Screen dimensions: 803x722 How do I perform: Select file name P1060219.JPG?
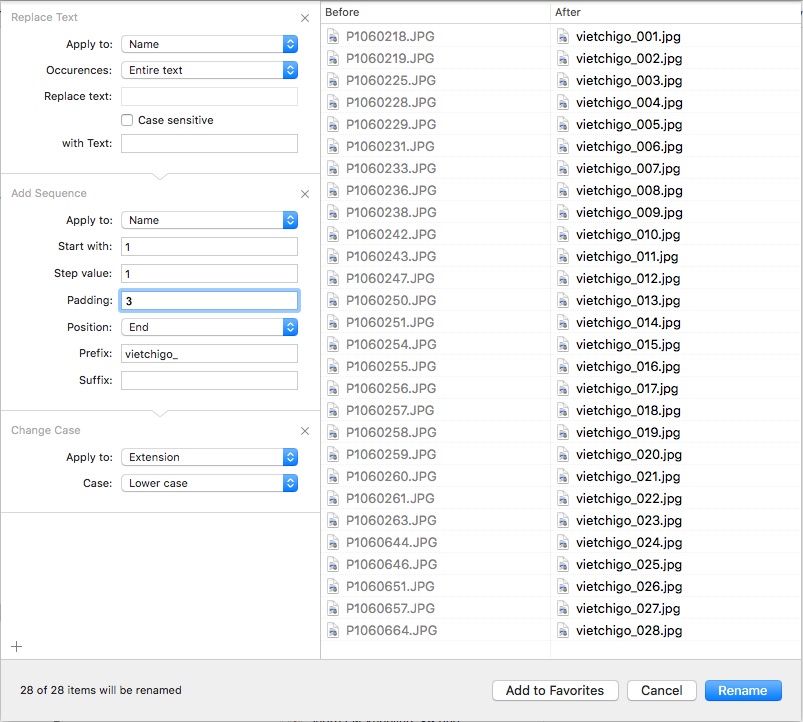pyautogui.click(x=390, y=58)
